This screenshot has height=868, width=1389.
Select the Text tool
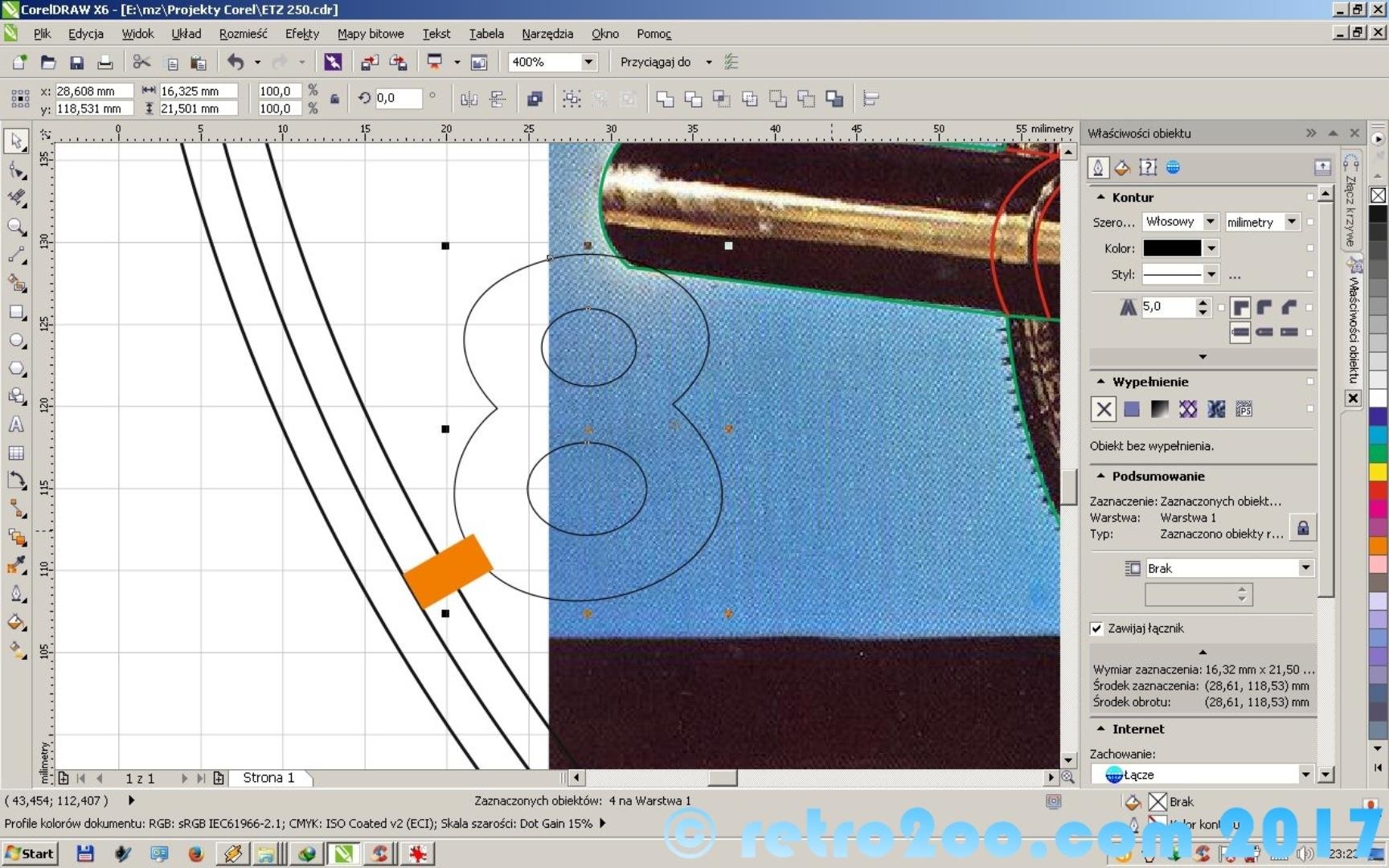click(x=16, y=424)
